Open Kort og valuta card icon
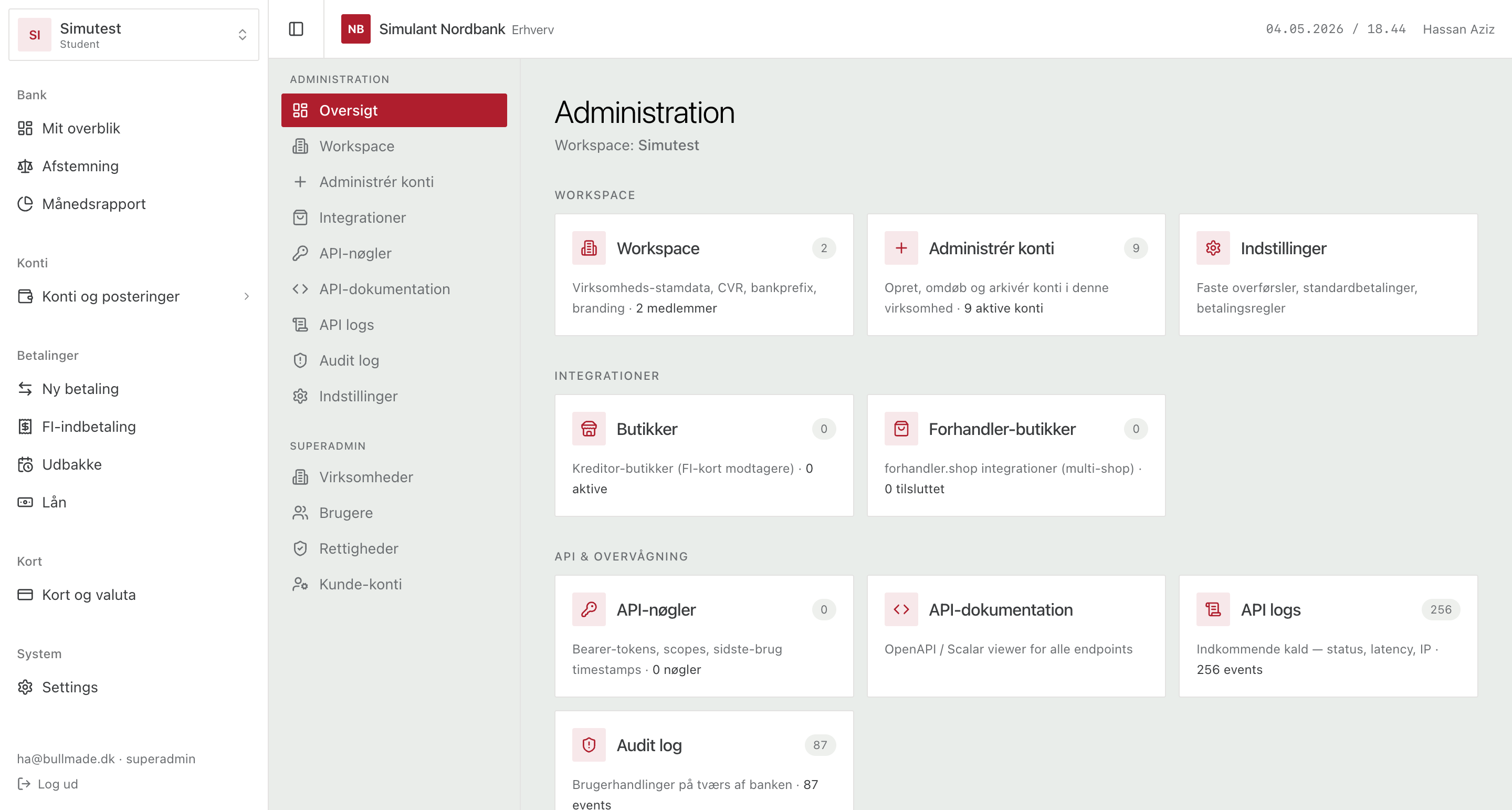This screenshot has width=1512, height=810. pyautogui.click(x=25, y=595)
